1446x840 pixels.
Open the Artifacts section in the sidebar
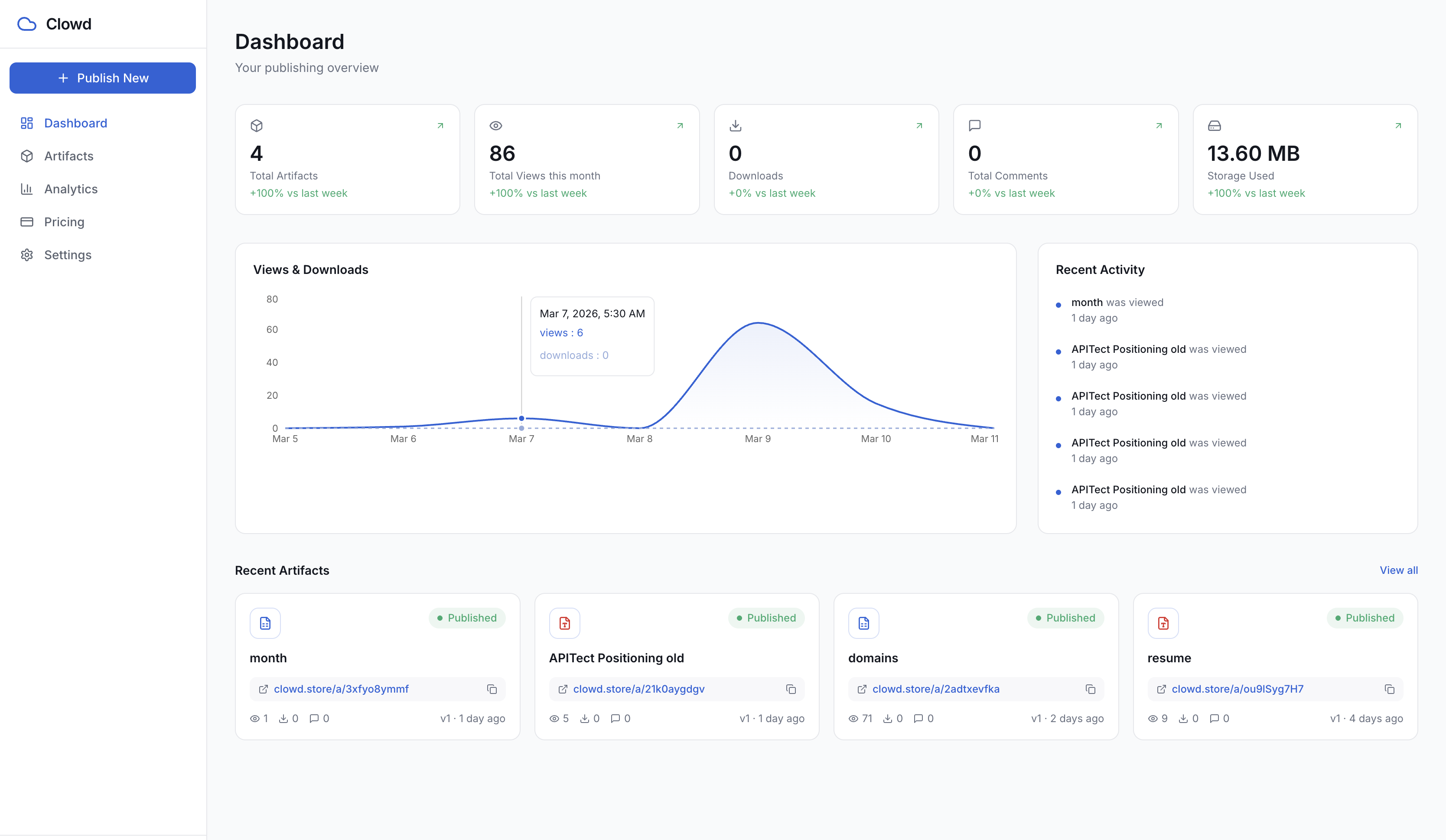click(x=69, y=156)
